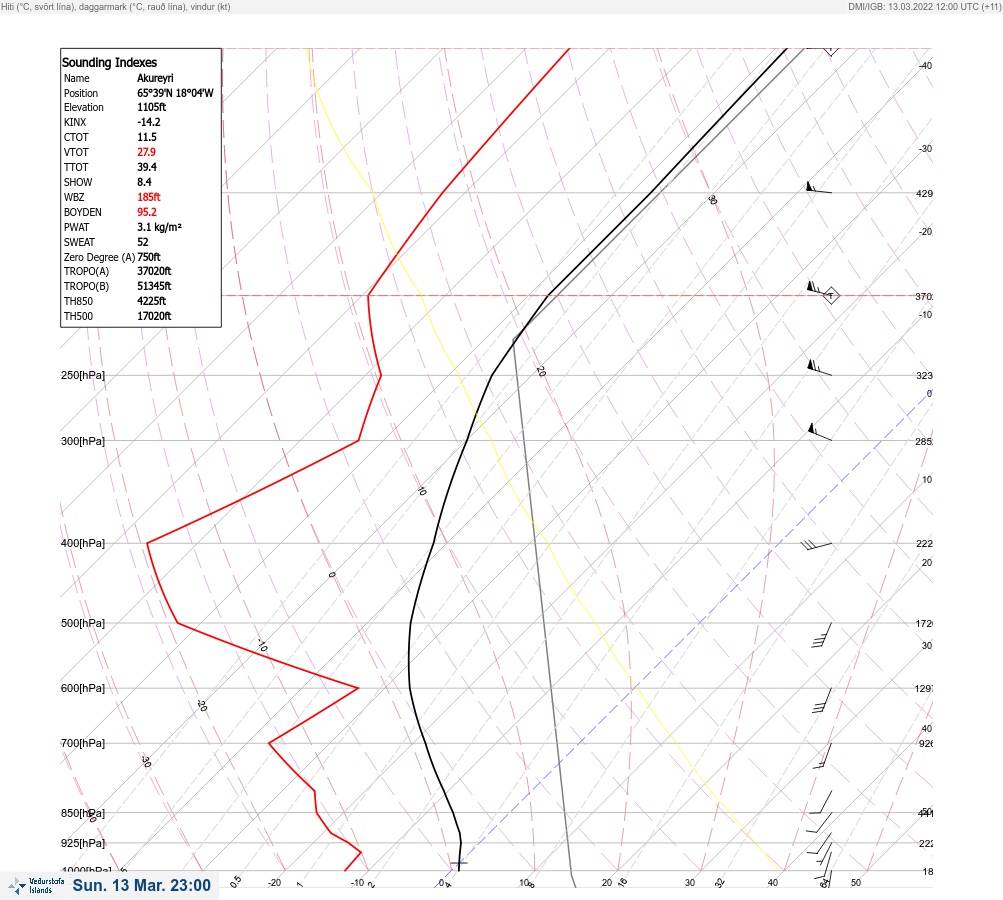Click the TH500 value '17020ft'
Viewport: 1003px width, 900px height.
(x=154, y=316)
